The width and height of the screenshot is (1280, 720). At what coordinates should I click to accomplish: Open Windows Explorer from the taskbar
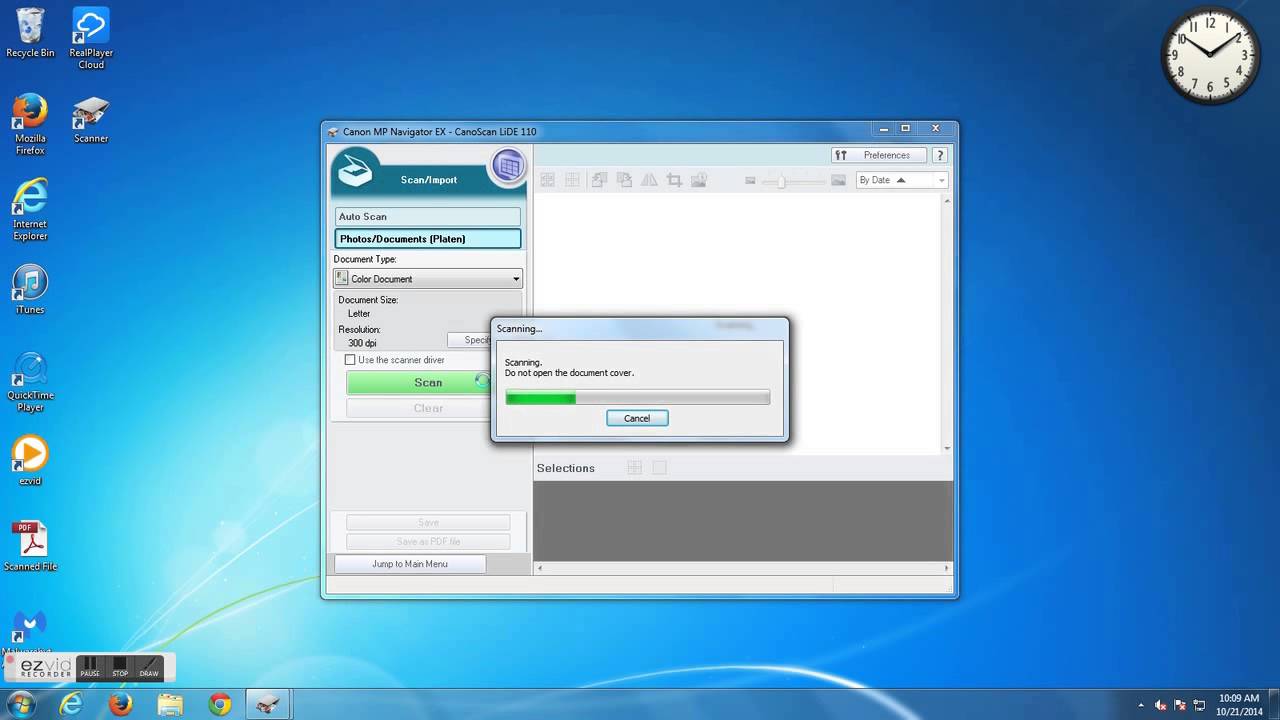coord(170,704)
